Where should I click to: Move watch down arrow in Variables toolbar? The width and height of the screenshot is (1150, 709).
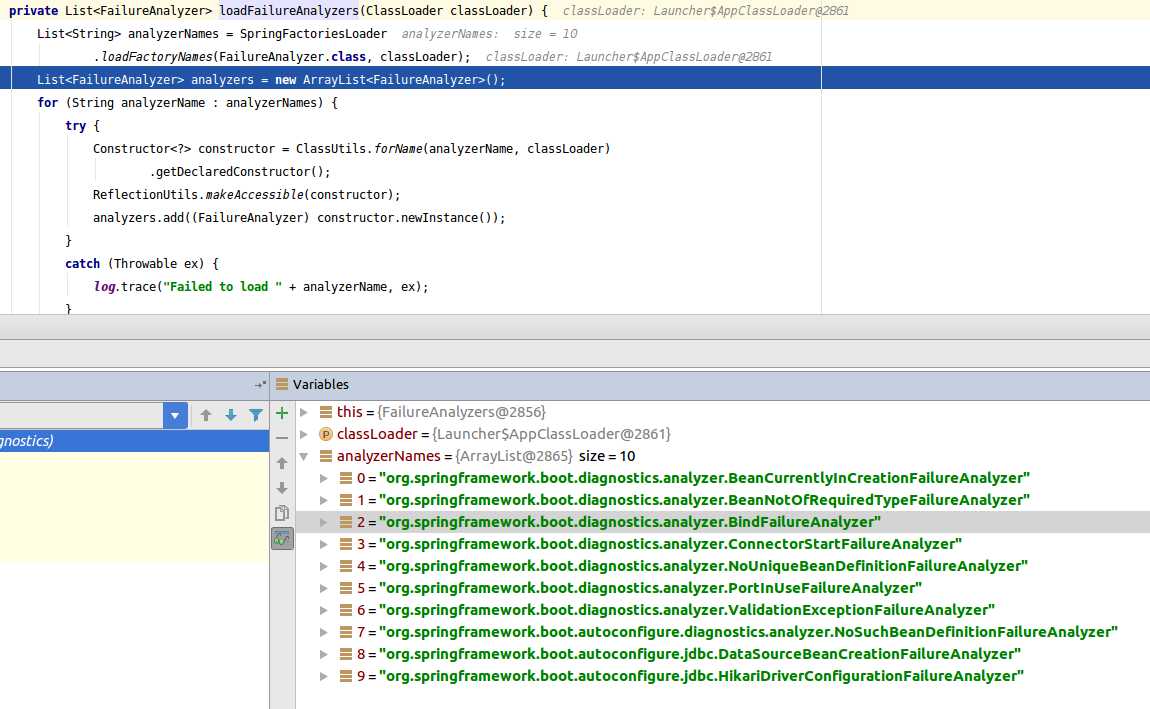pos(282,488)
